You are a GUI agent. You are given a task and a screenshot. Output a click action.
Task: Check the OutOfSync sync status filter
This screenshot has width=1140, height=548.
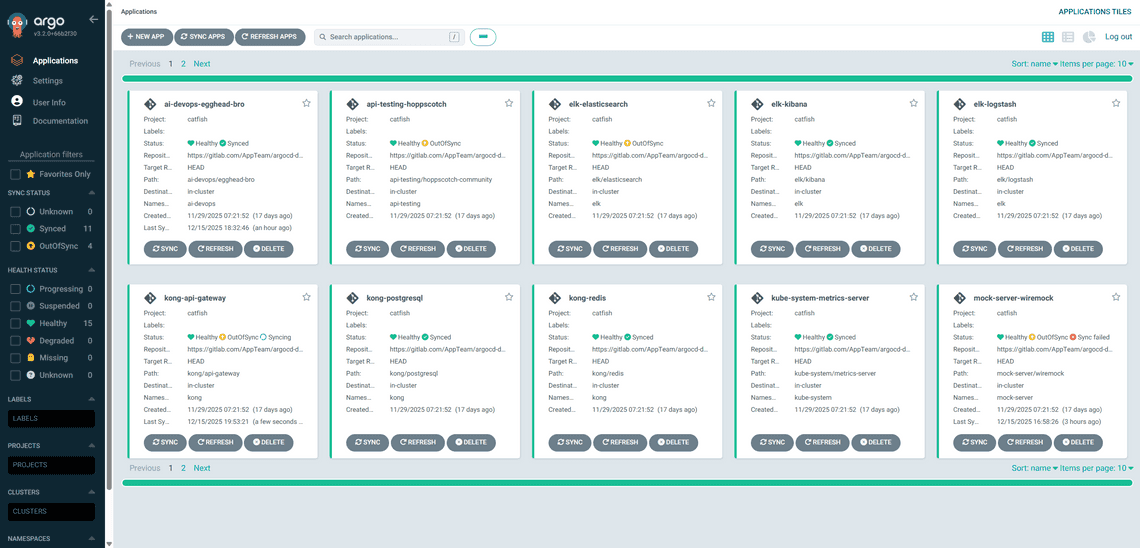[15, 245]
